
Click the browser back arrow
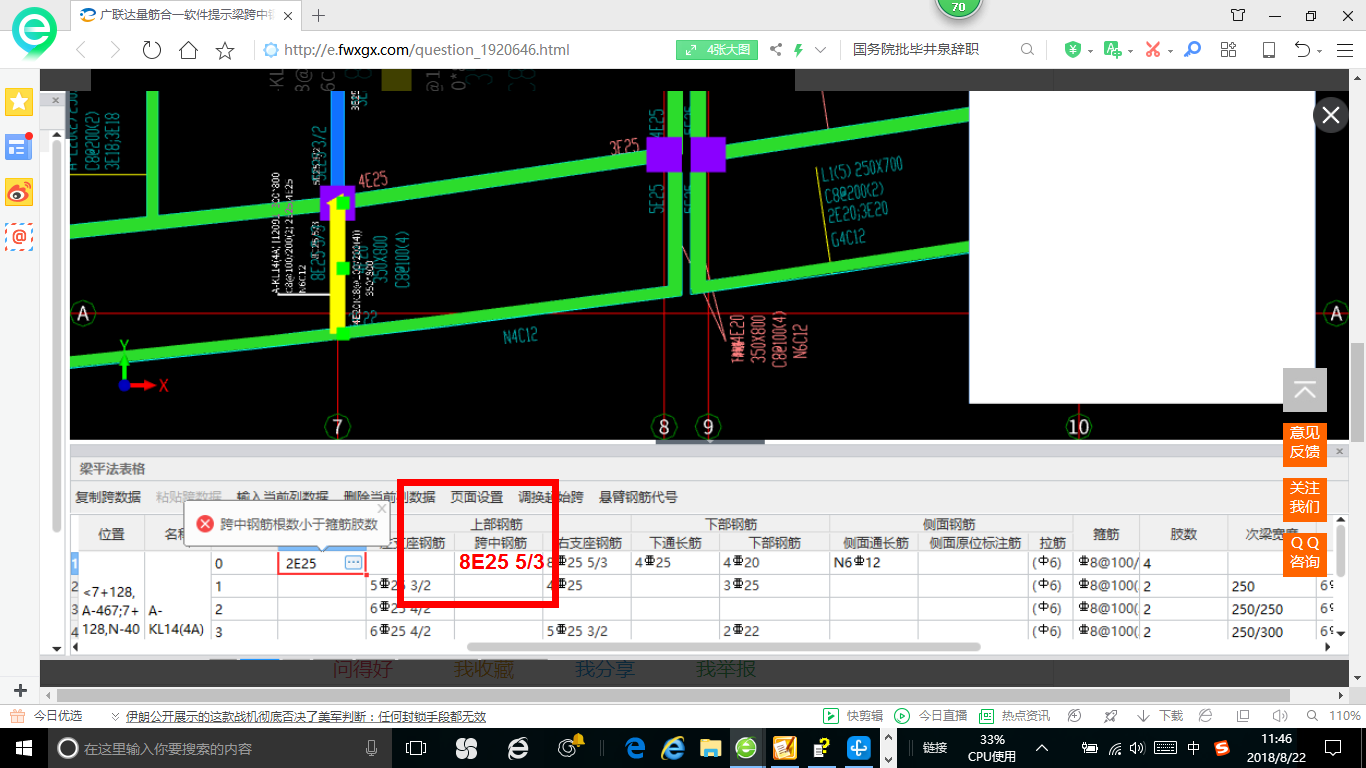pos(81,50)
